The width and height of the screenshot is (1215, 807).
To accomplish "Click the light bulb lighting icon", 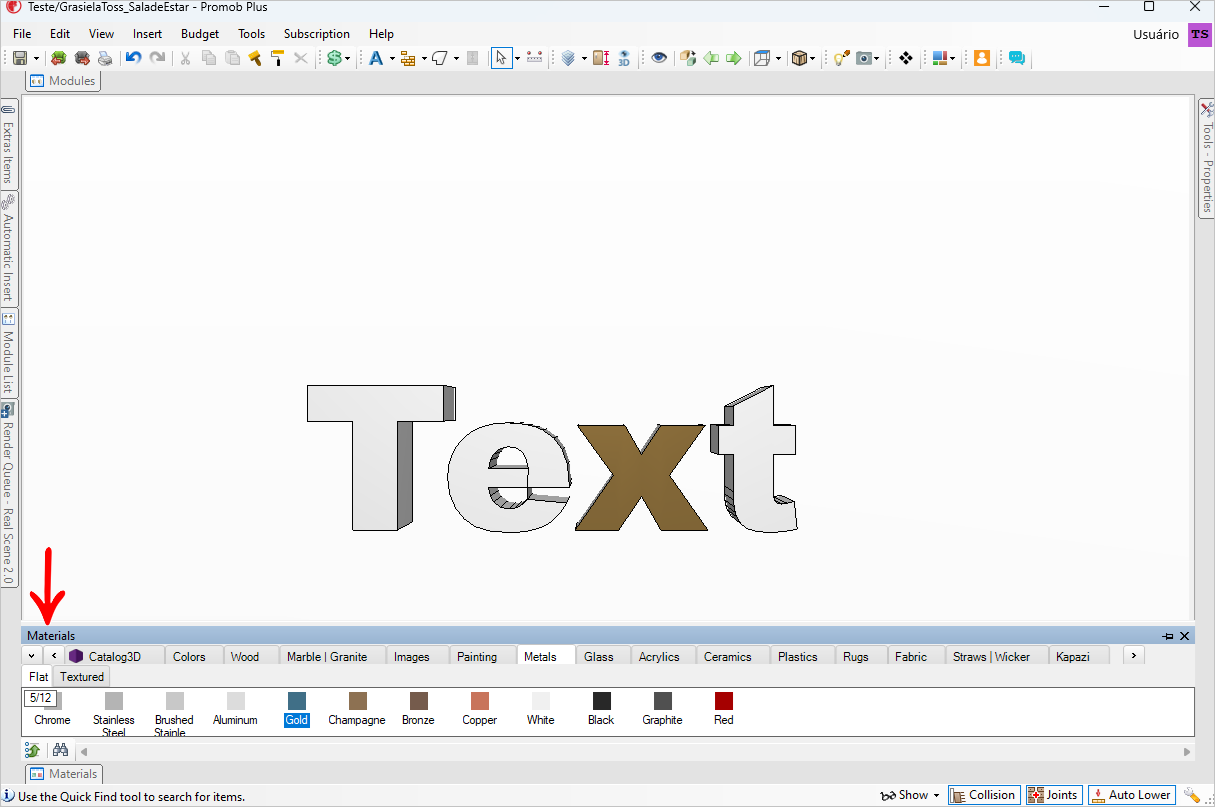I will coord(841,58).
